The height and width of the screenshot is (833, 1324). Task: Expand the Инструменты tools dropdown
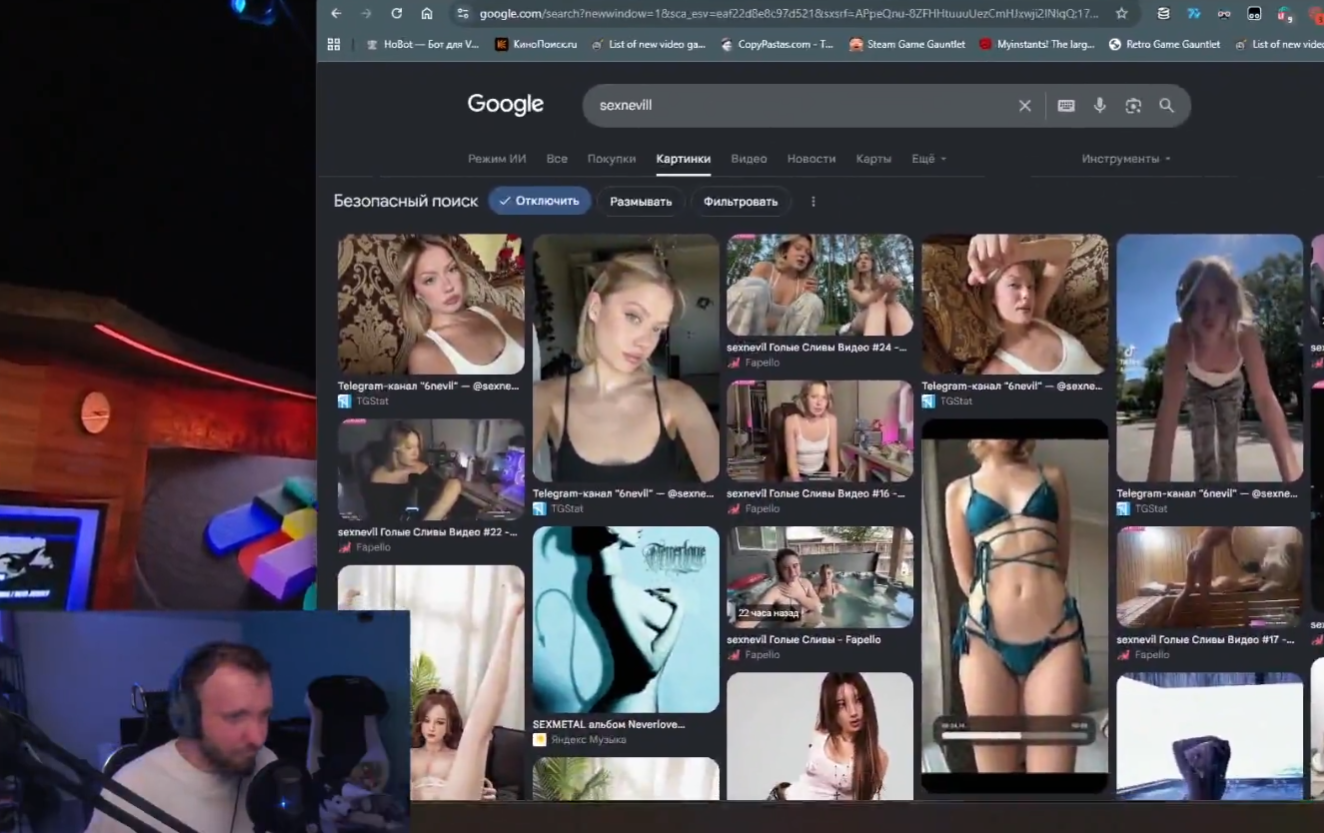[x=1126, y=159]
